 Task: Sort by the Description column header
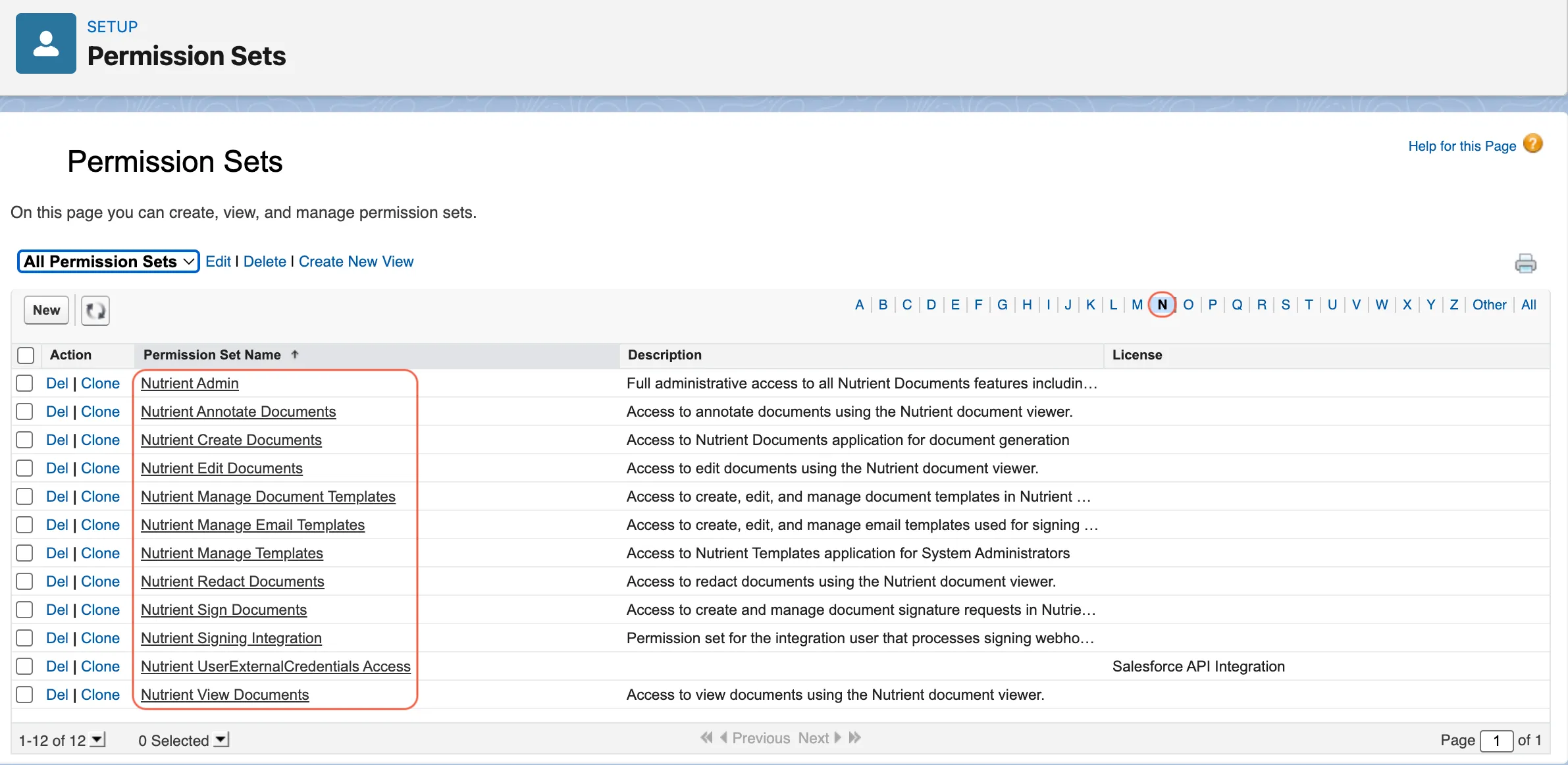pyautogui.click(x=665, y=355)
